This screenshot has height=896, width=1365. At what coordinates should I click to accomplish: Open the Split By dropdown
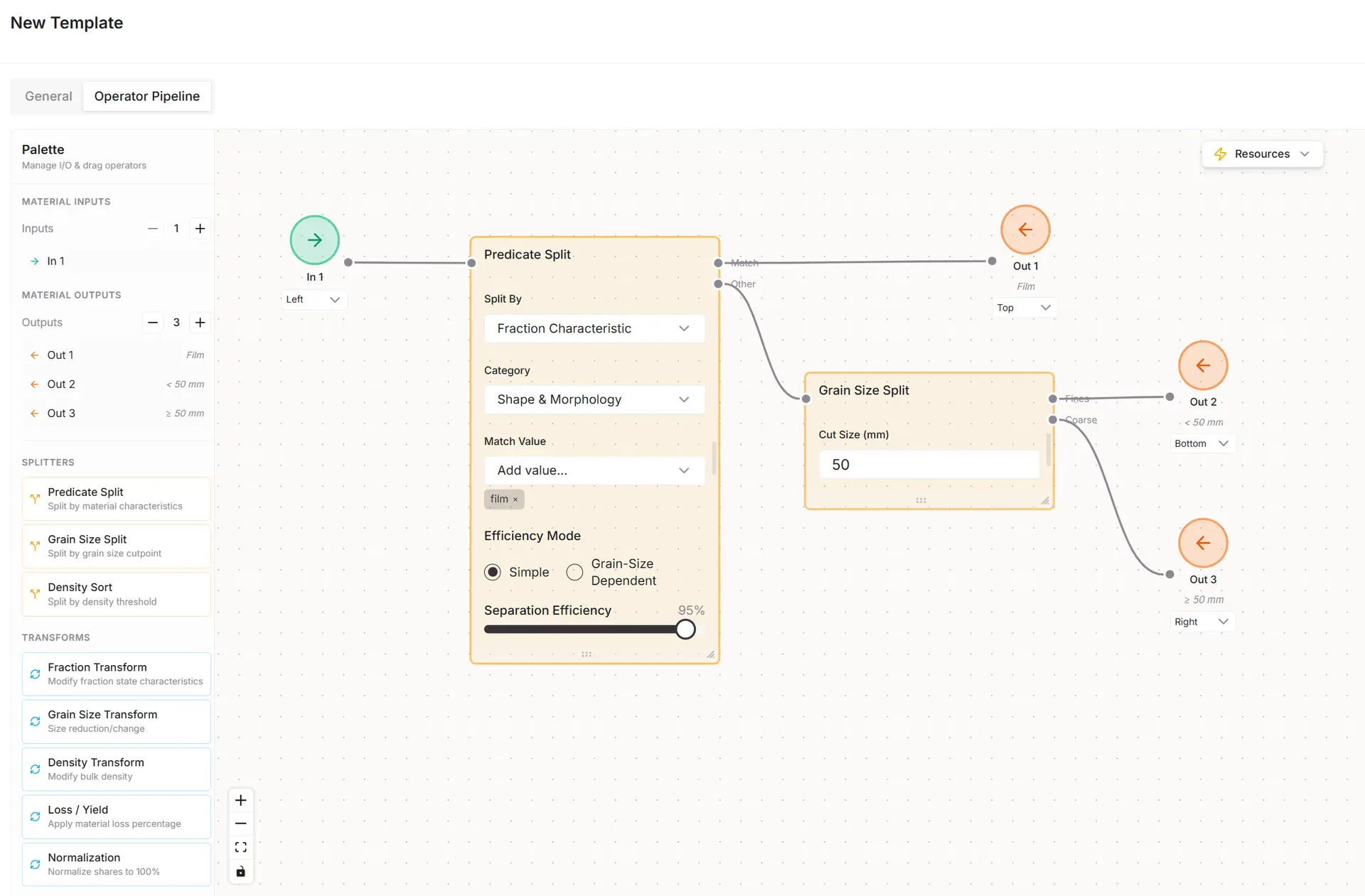pyautogui.click(x=594, y=328)
